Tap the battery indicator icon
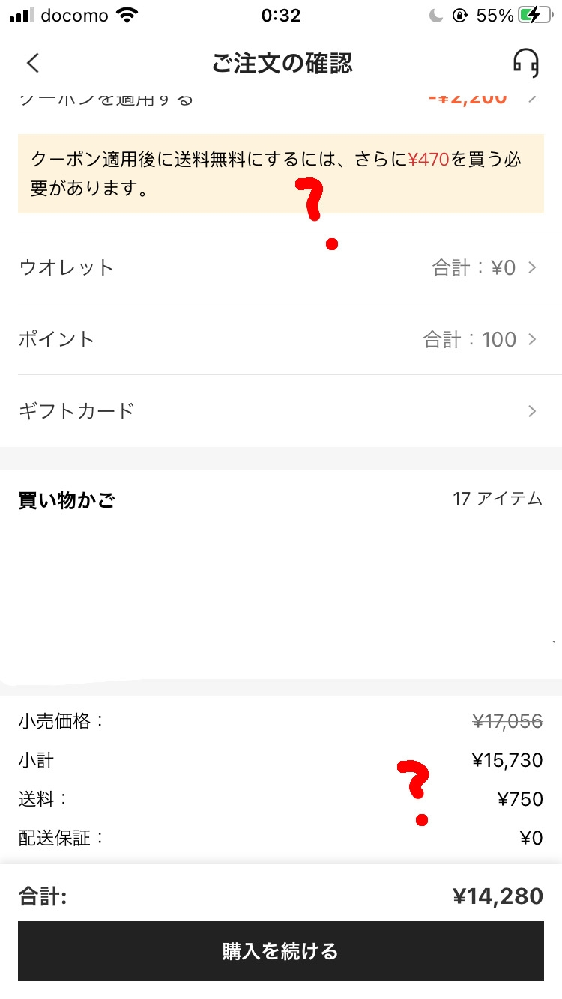This screenshot has width=562, height=999. click(x=536, y=16)
